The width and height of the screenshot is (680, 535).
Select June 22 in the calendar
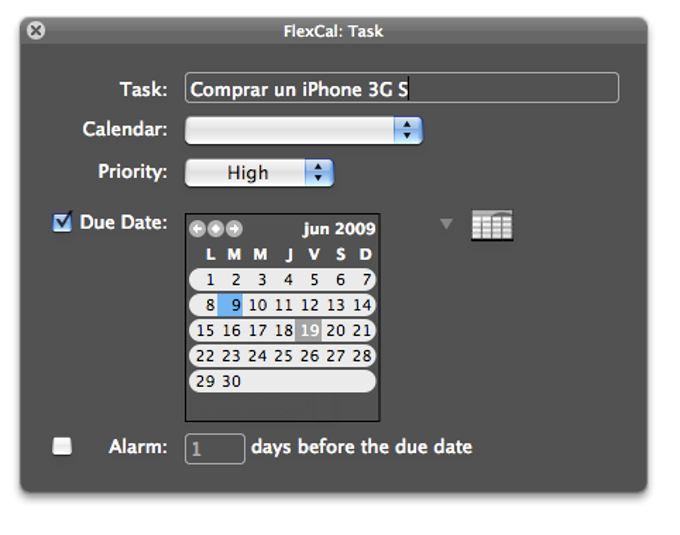click(205, 356)
